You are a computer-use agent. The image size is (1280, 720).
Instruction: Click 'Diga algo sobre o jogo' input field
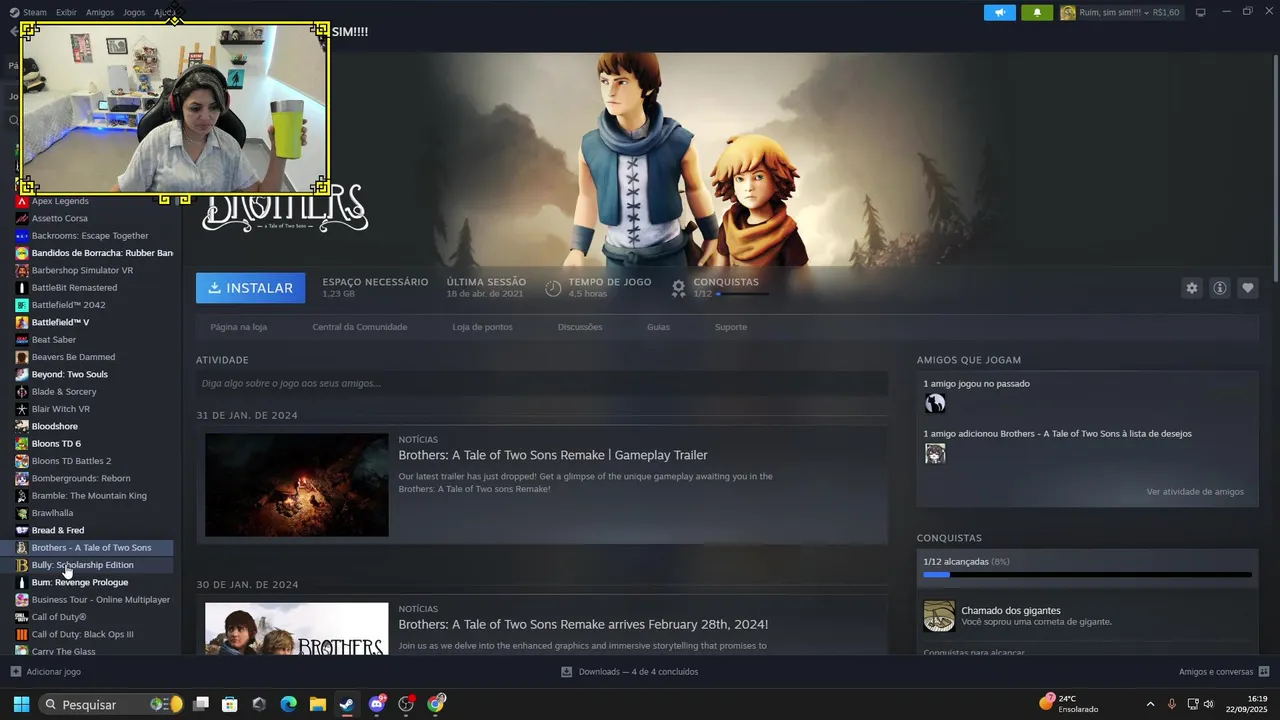(542, 383)
